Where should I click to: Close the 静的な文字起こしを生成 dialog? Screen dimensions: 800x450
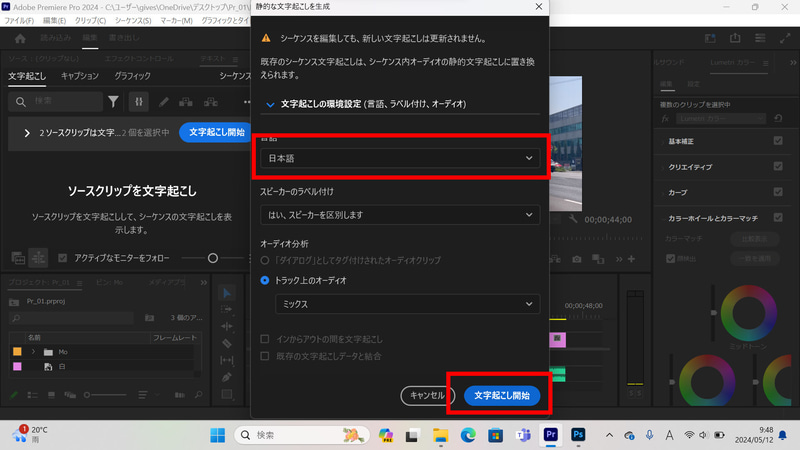pos(539,7)
